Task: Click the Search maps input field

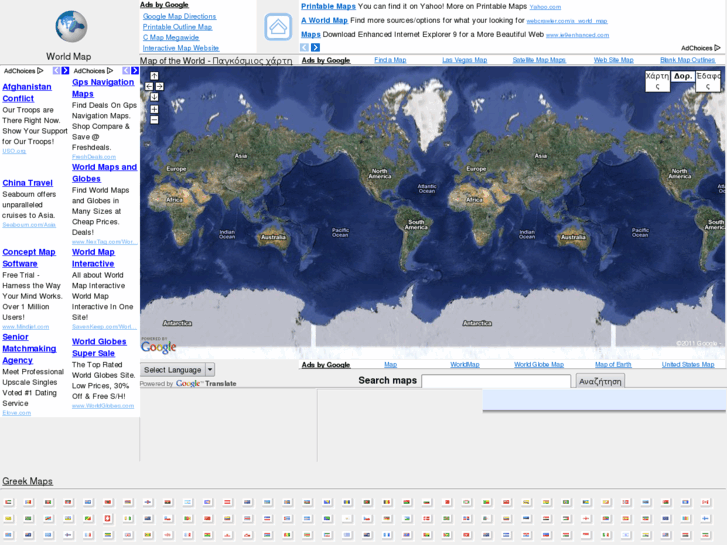Action: coord(496,381)
